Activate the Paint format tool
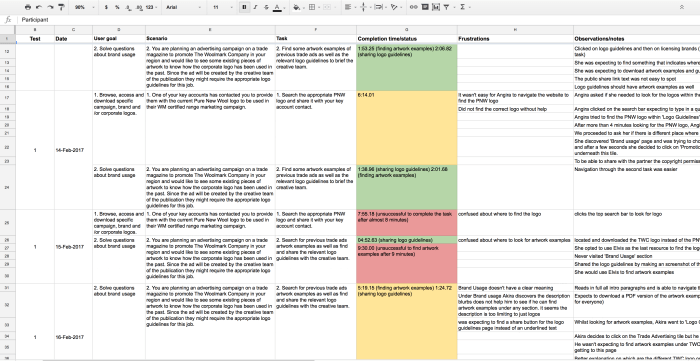Screen dimensions: 700x361 (x=61, y=7)
